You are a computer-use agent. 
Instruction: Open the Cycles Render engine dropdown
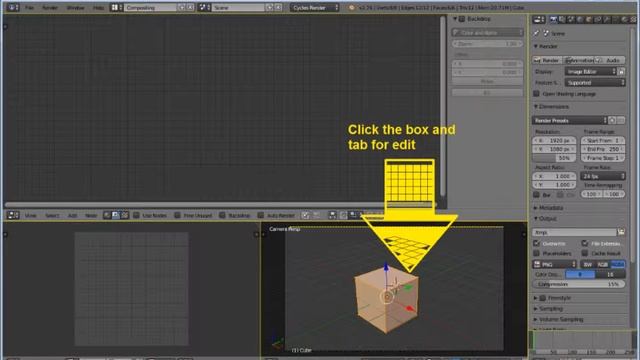click(315, 7)
